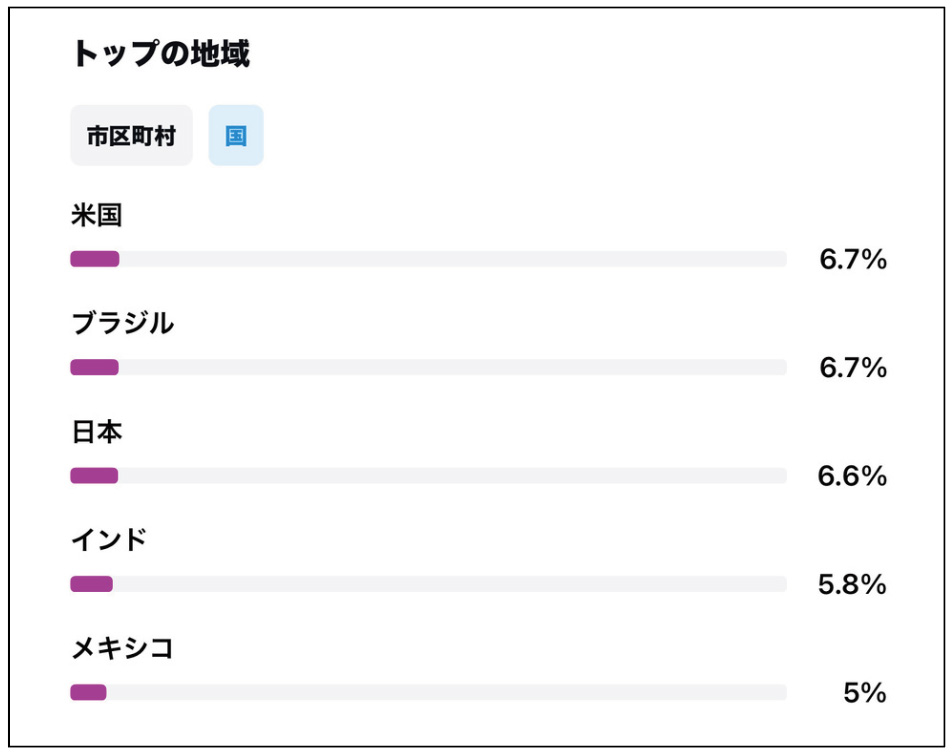Viewport: 952px width, 754px height.
Task: Select the ブラジル country label
Action: point(123,323)
